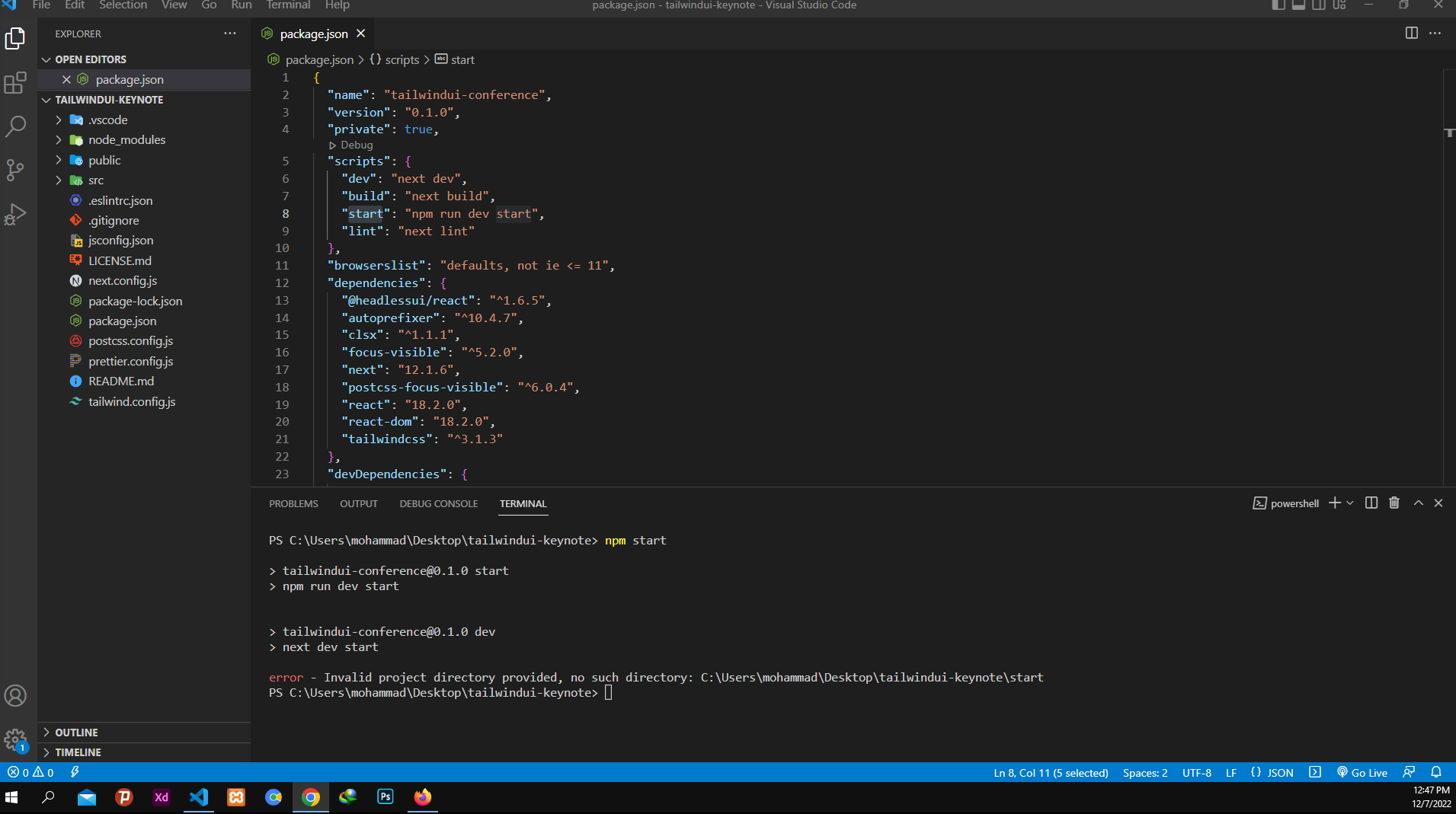This screenshot has height=814, width=1456.
Task: Open the Source Control view
Action: pyautogui.click(x=15, y=170)
